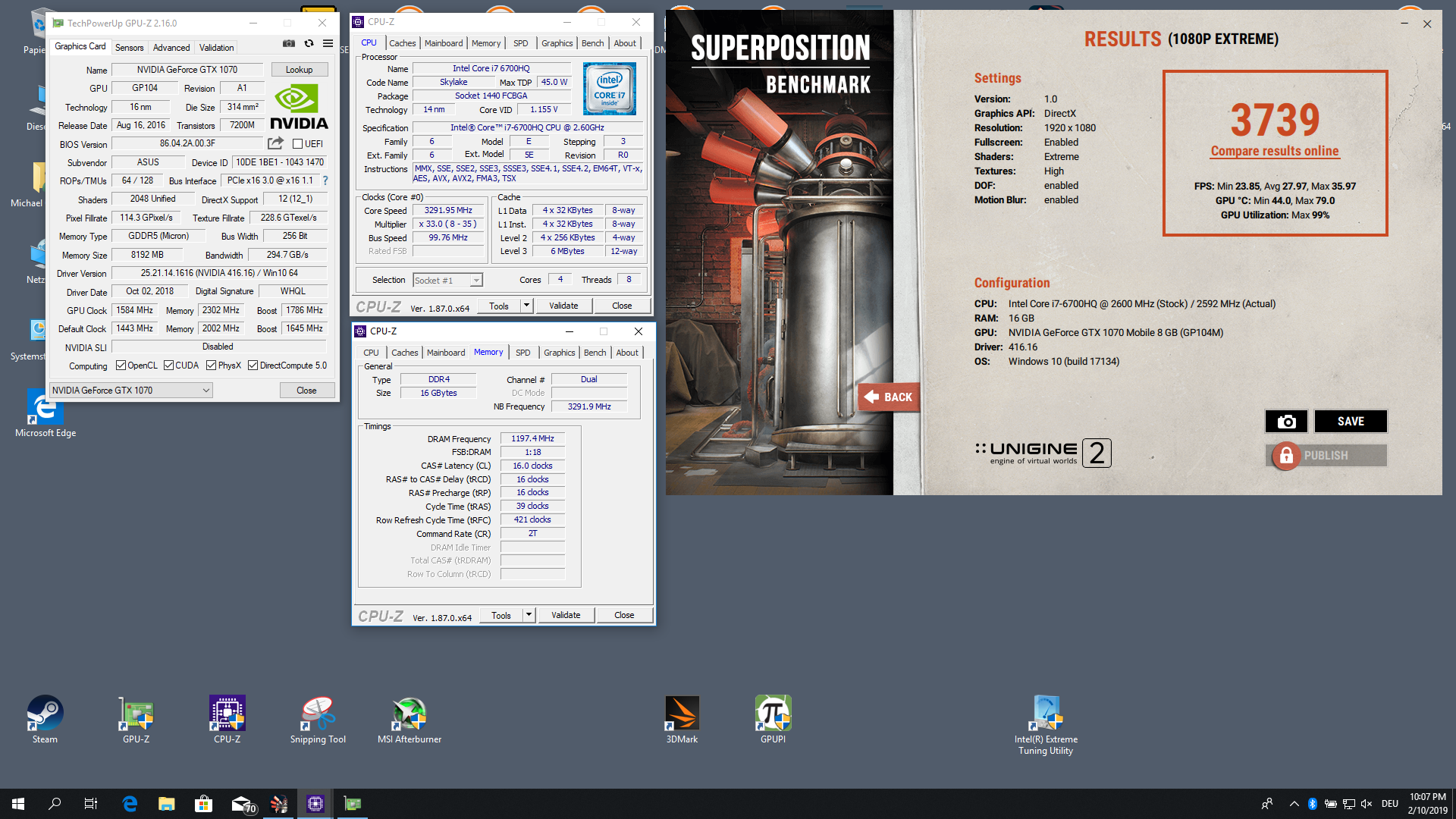The height and width of the screenshot is (819, 1456).
Task: Click Validate in lower CPU-Z window
Action: [x=566, y=615]
